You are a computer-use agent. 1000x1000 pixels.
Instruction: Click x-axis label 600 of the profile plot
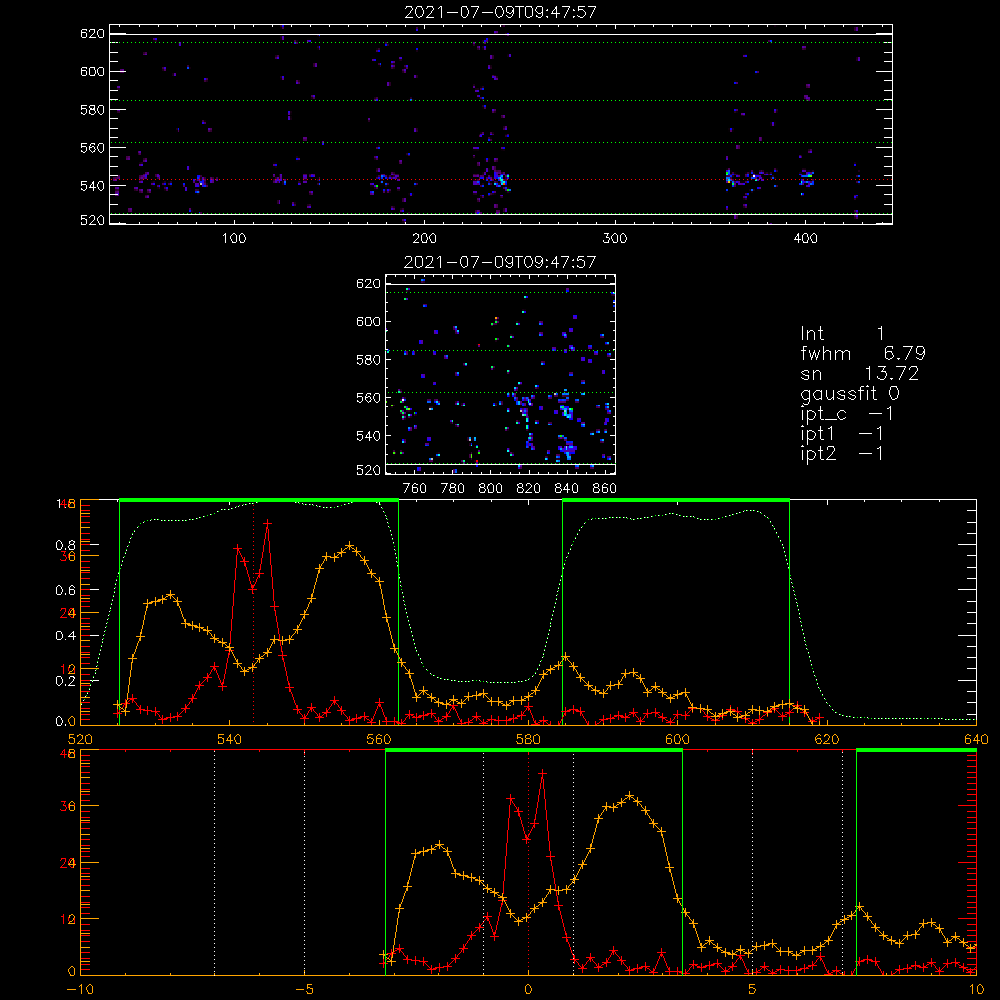[x=677, y=739]
